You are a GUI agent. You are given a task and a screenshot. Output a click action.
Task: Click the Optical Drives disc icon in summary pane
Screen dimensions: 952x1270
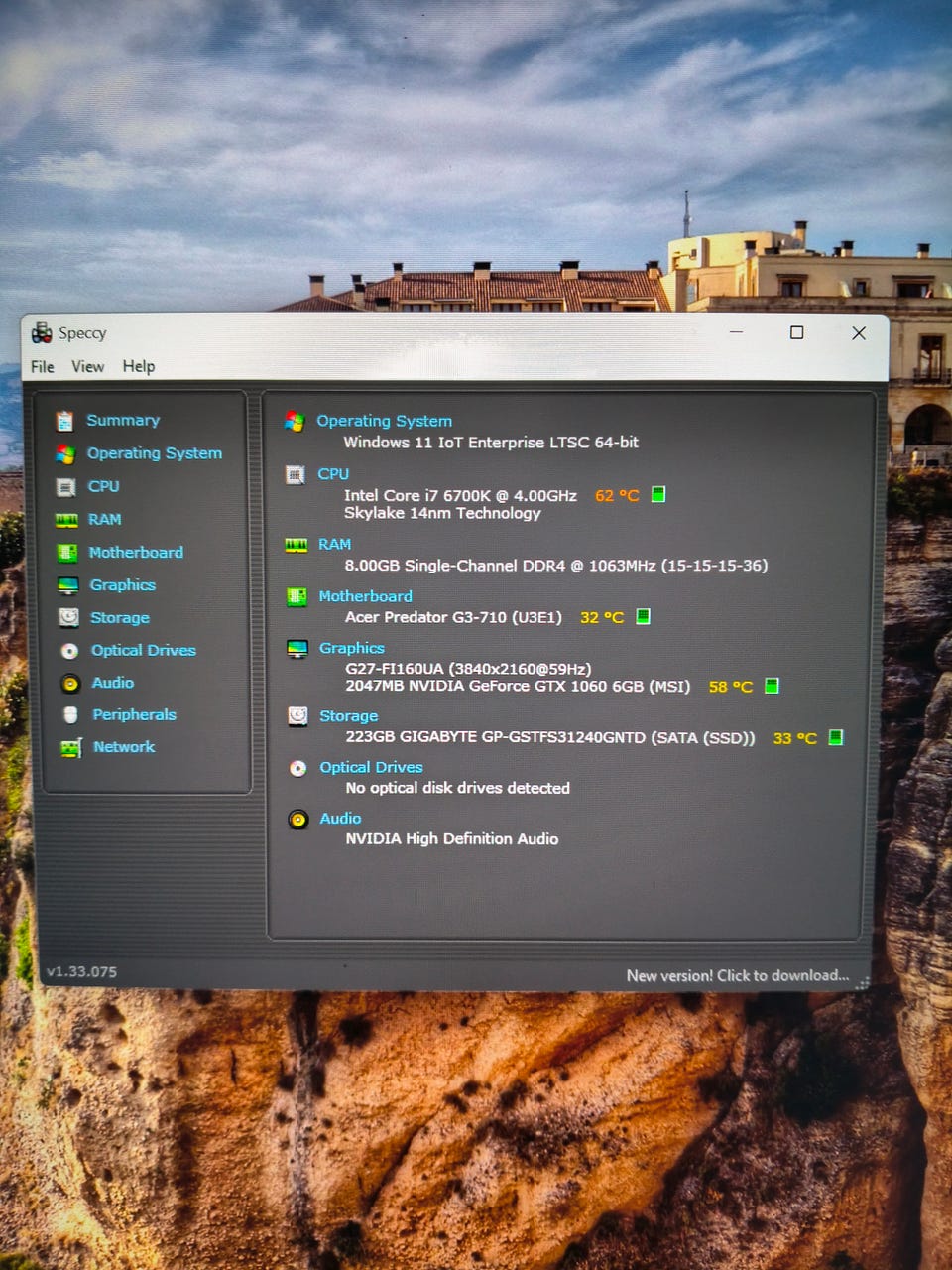point(297,768)
